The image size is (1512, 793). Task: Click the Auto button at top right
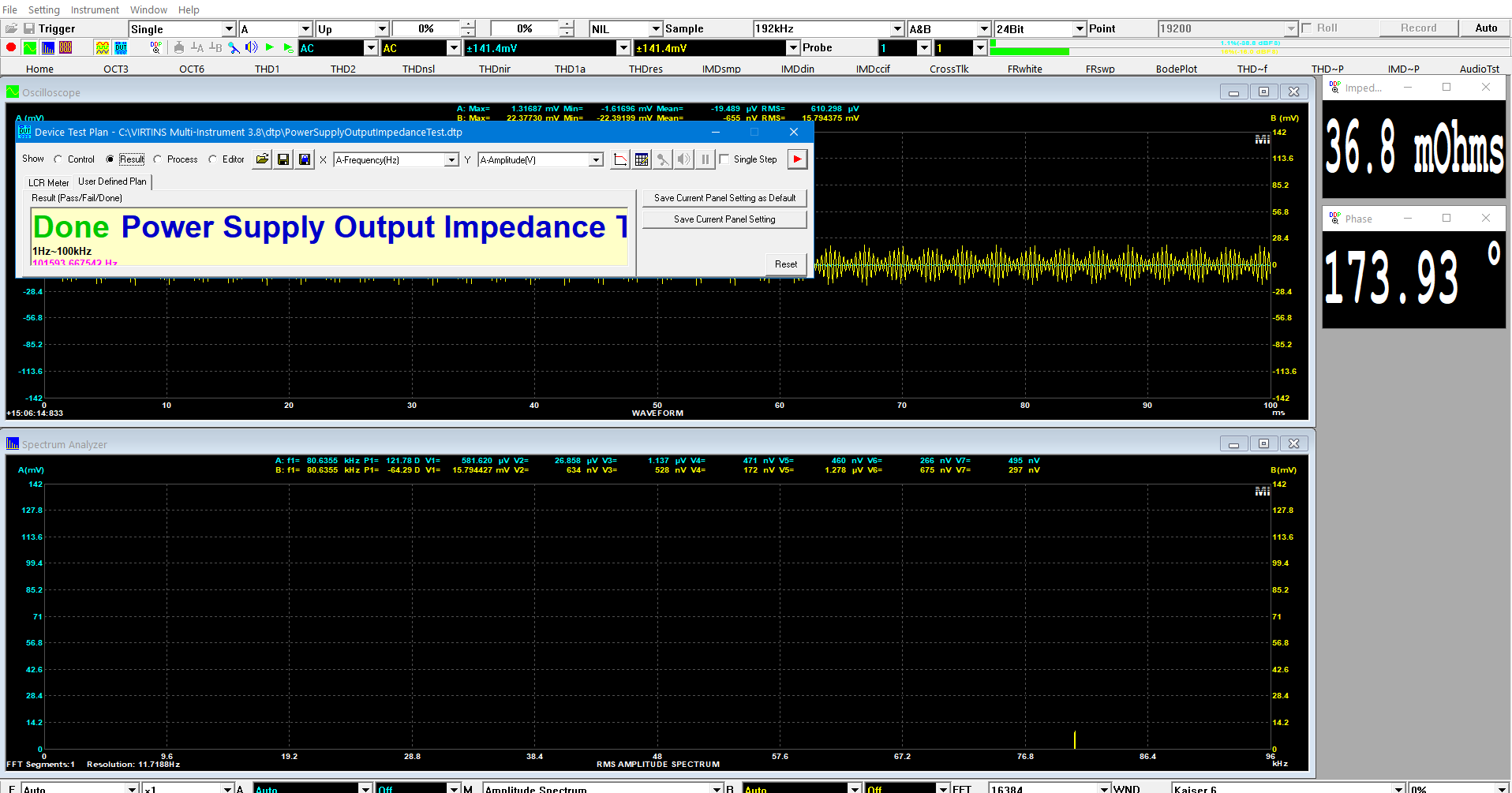tap(1486, 28)
